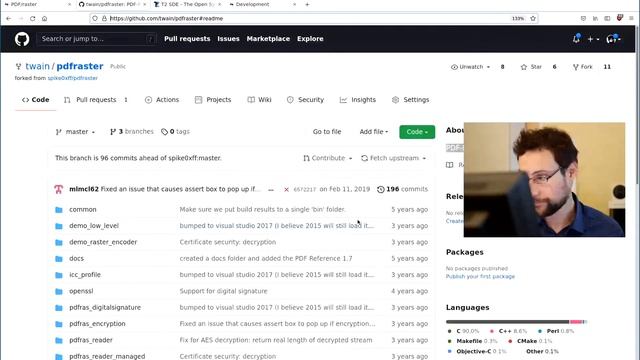Open the Insights tab
Viewport: 640px width, 360px height.
point(358,100)
